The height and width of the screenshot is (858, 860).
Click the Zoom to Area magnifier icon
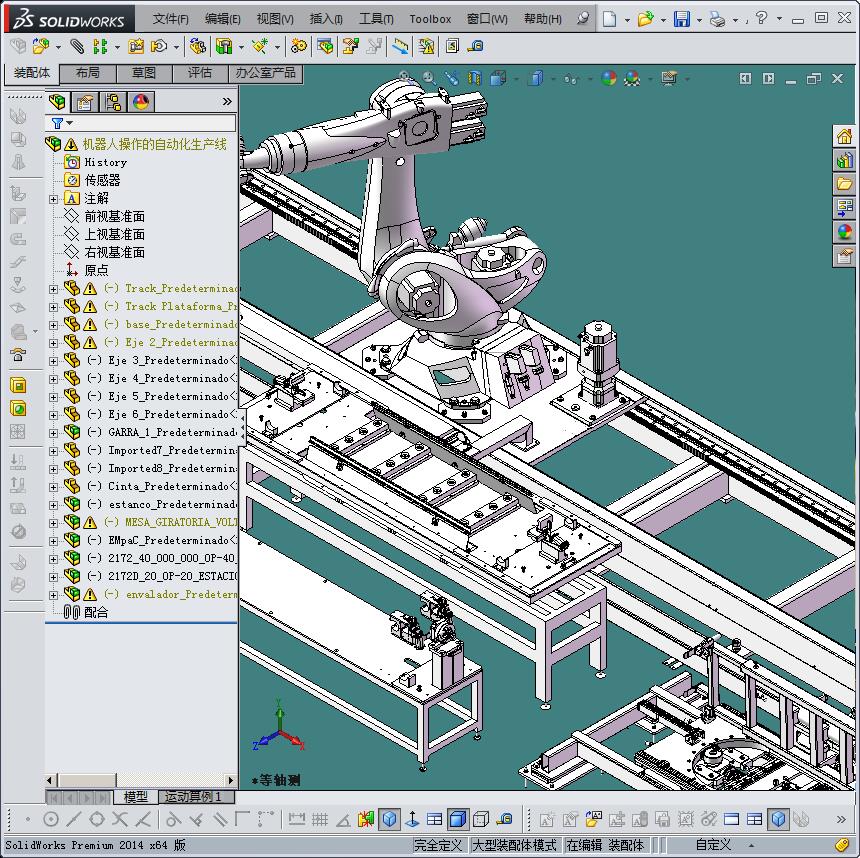point(428,78)
